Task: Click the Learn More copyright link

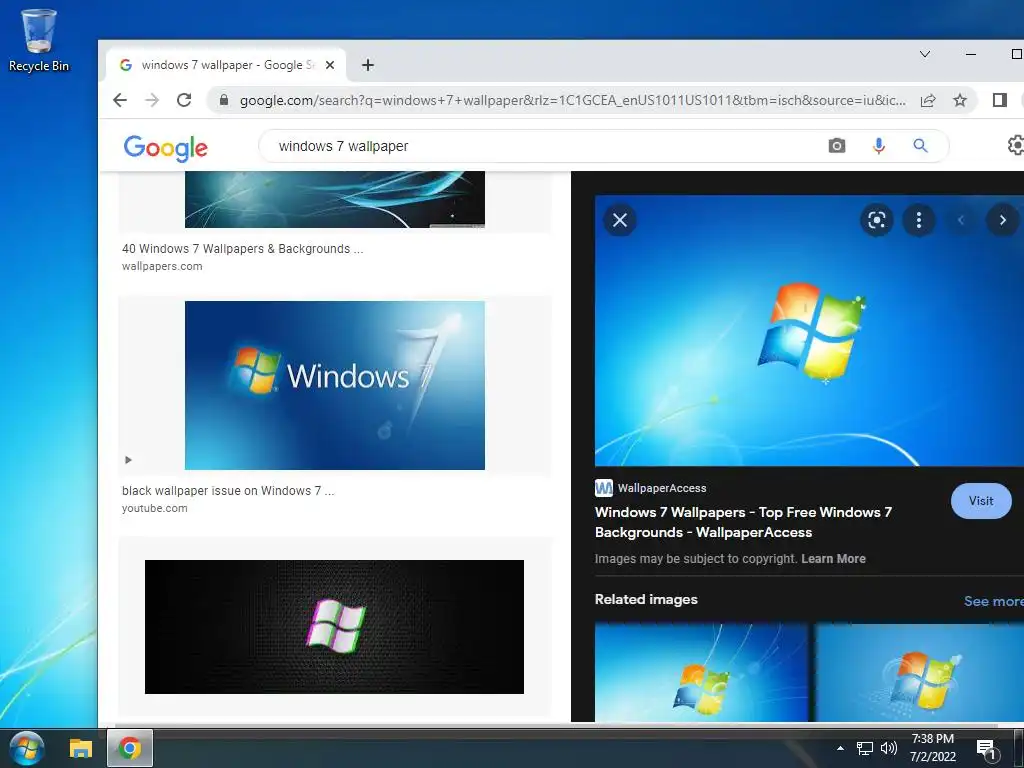Action: (x=833, y=558)
